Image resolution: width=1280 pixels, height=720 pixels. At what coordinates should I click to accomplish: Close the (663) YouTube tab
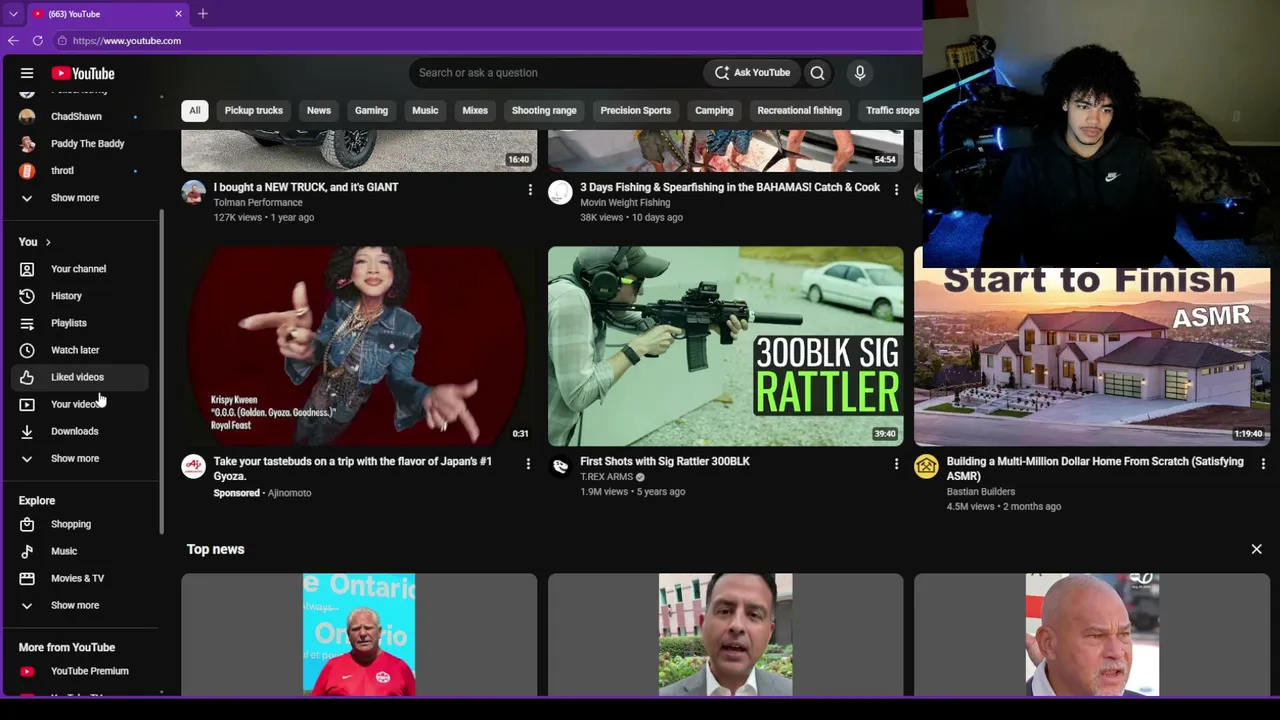tap(178, 14)
